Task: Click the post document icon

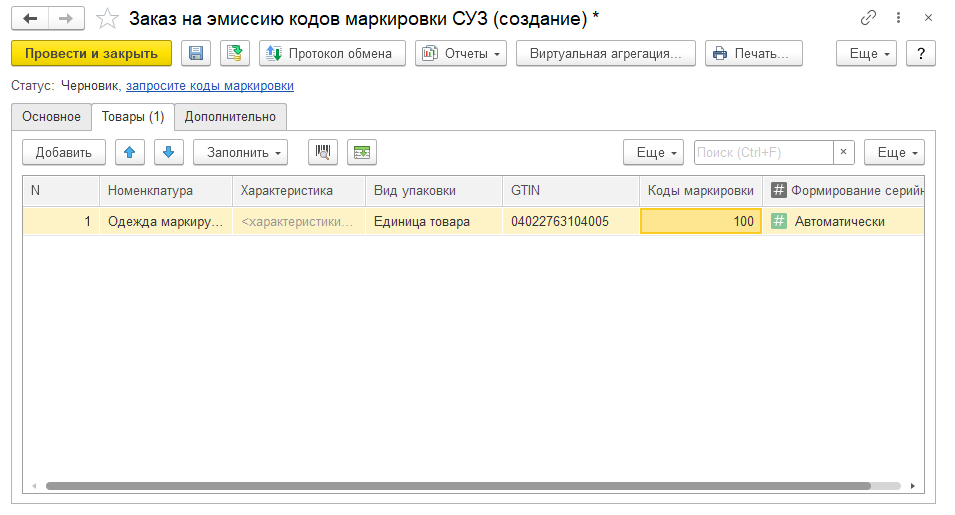Action: [x=235, y=53]
